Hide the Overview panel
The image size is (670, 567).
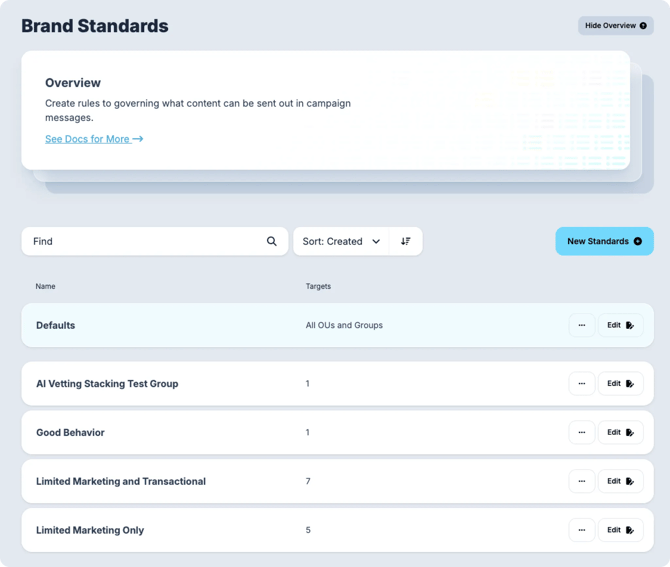point(615,26)
